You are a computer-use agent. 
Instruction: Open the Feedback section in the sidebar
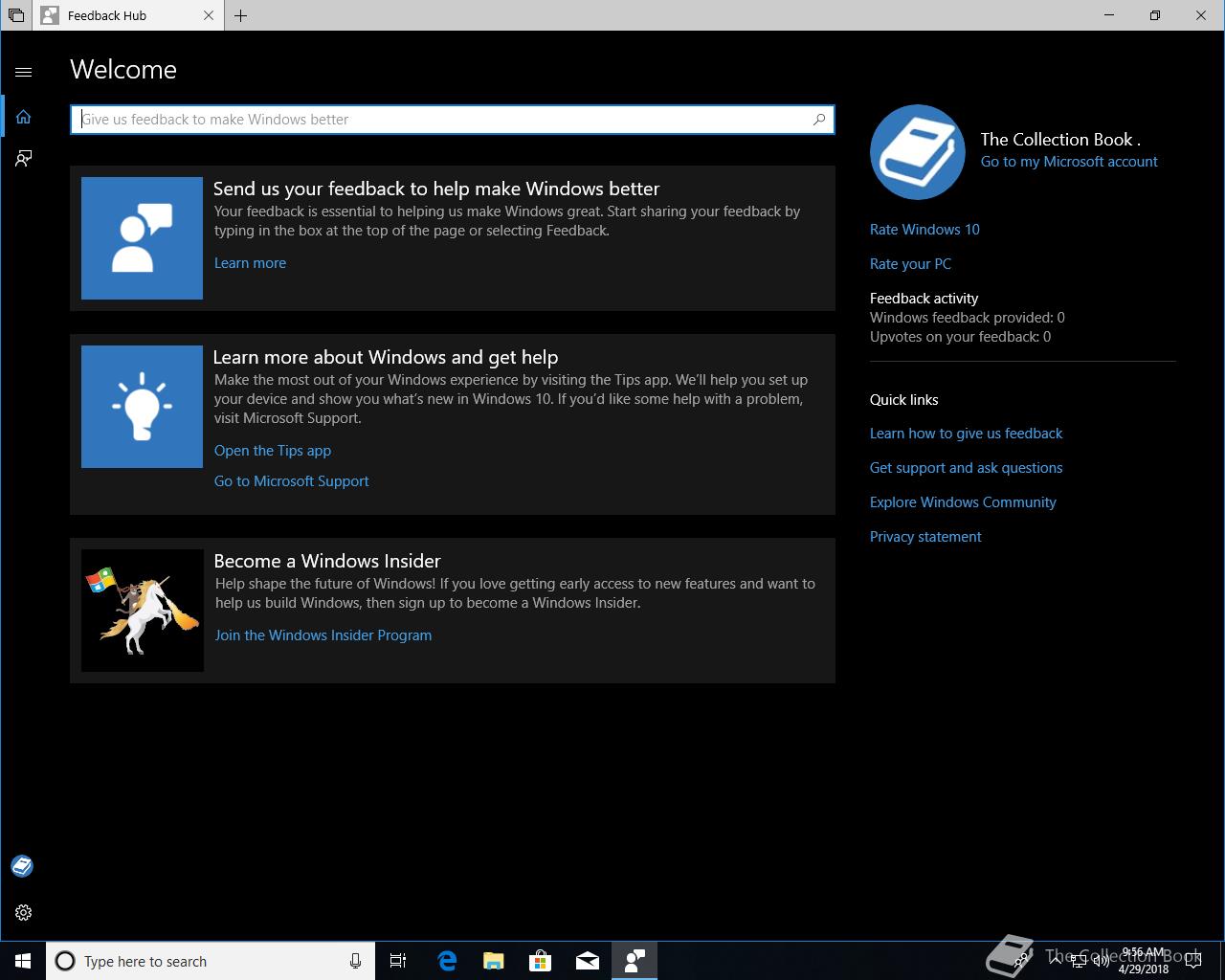click(24, 158)
